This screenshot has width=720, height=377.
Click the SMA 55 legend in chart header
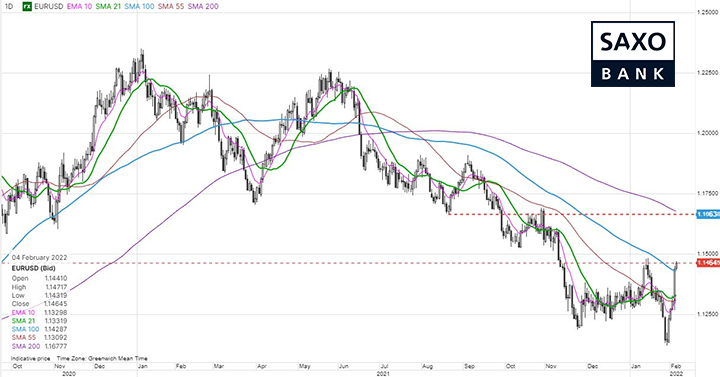tap(171, 6)
